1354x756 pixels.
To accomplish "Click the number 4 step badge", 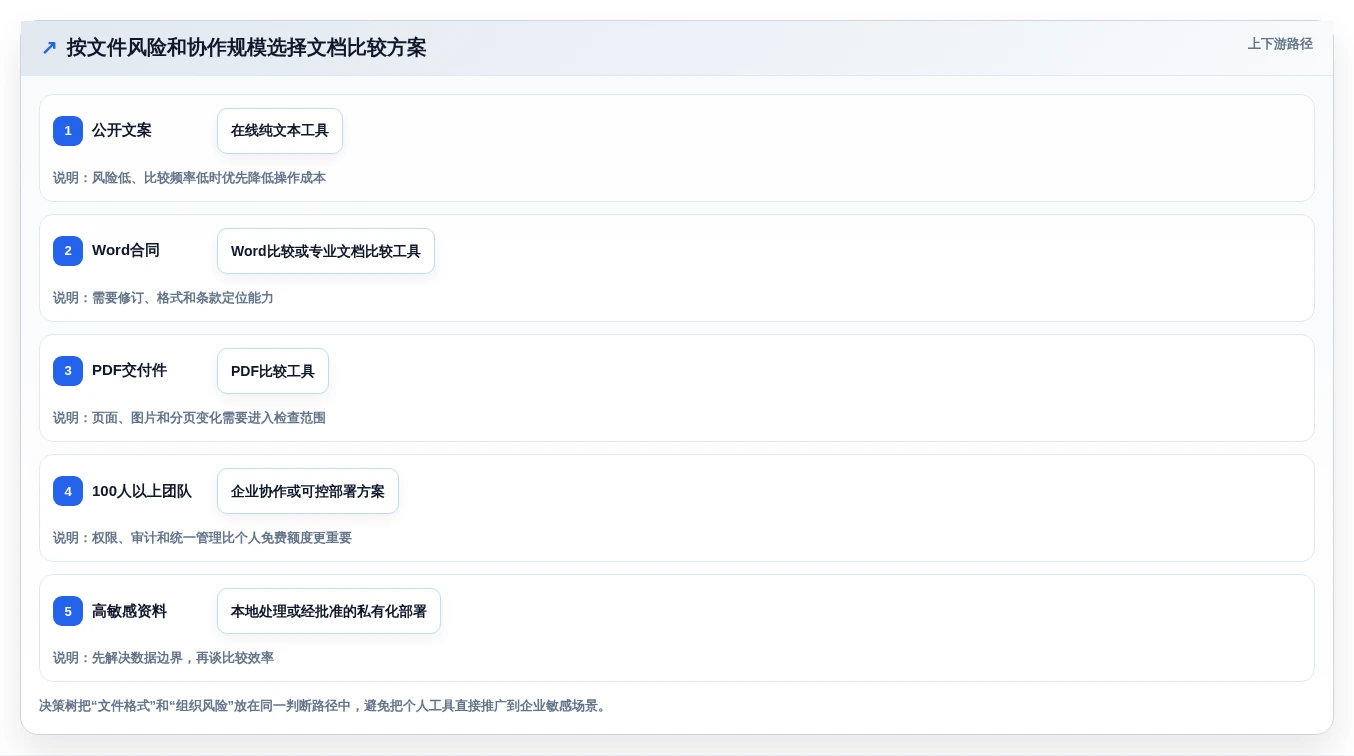I will 68,491.
